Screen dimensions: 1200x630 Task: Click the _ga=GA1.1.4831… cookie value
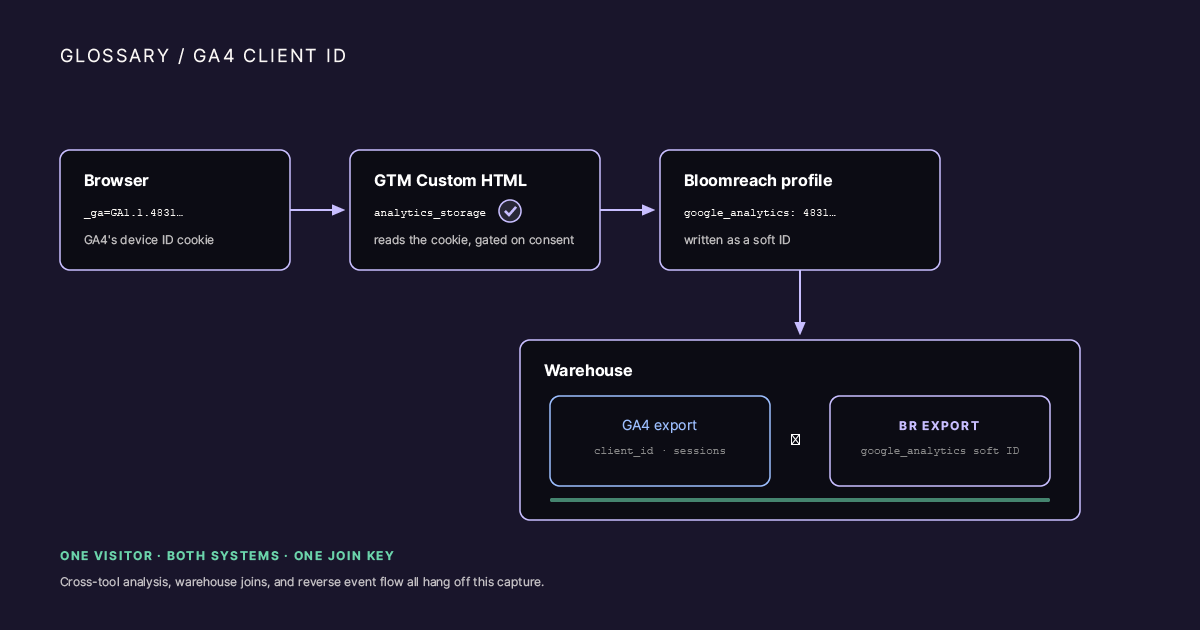pos(133,213)
